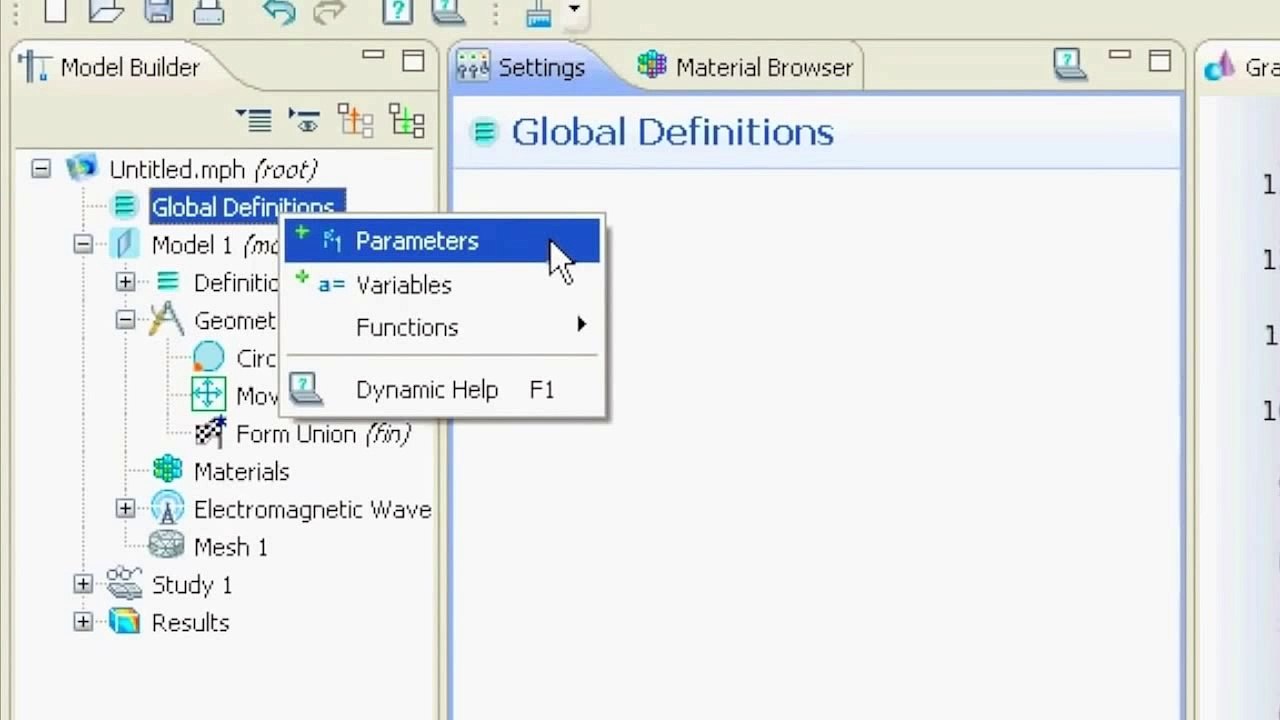
Task: Click the Dynamic Help laptop icon in the top toolbar
Action: point(447,11)
